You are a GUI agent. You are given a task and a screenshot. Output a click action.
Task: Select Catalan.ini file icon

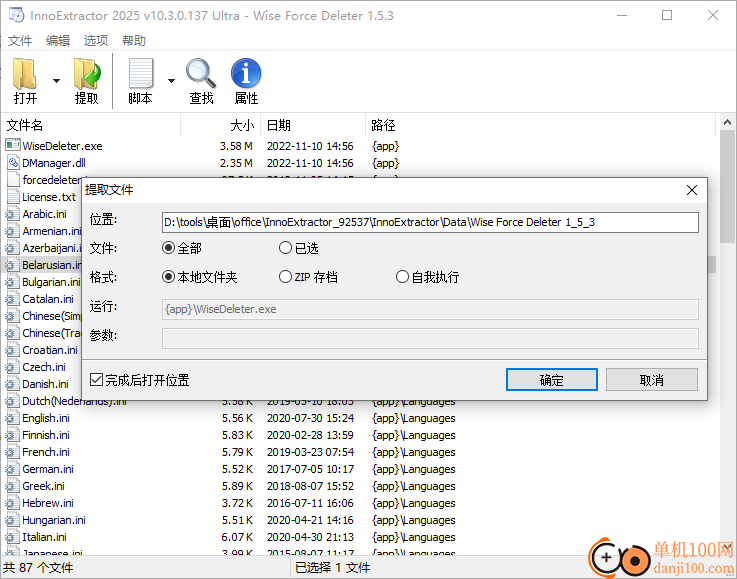[x=13, y=299]
